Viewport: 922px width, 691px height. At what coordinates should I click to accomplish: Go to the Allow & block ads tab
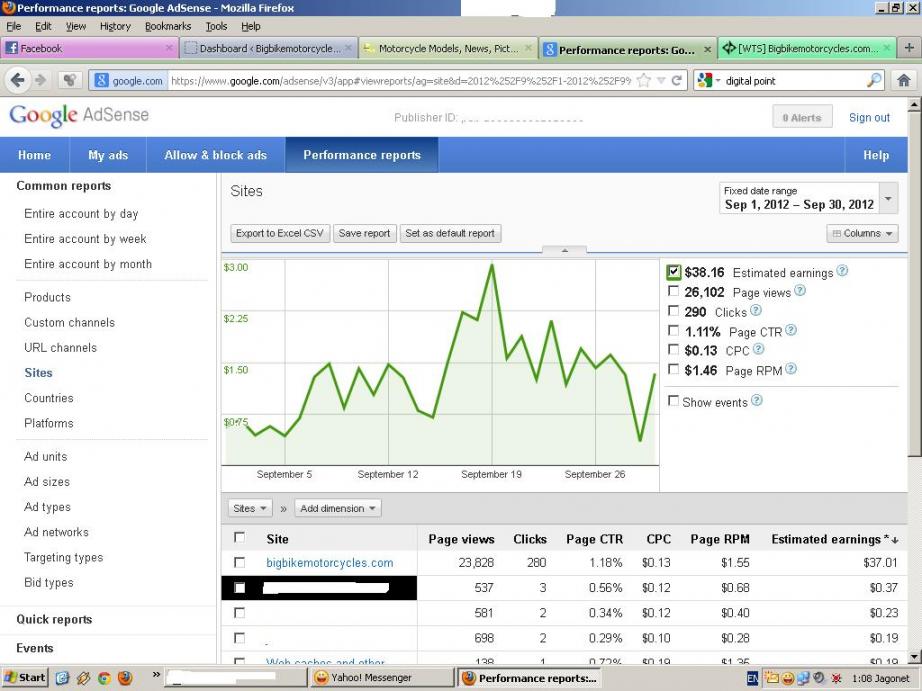216,155
